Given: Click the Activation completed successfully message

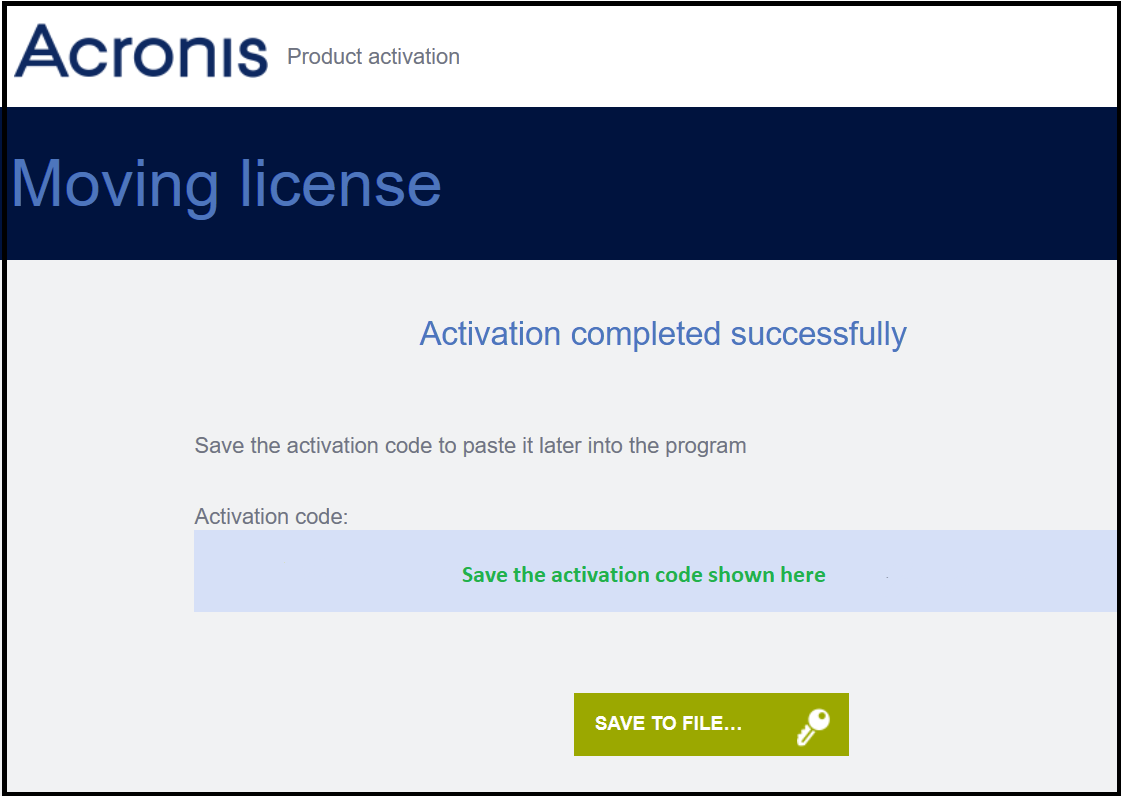Looking at the screenshot, I should point(663,334).
